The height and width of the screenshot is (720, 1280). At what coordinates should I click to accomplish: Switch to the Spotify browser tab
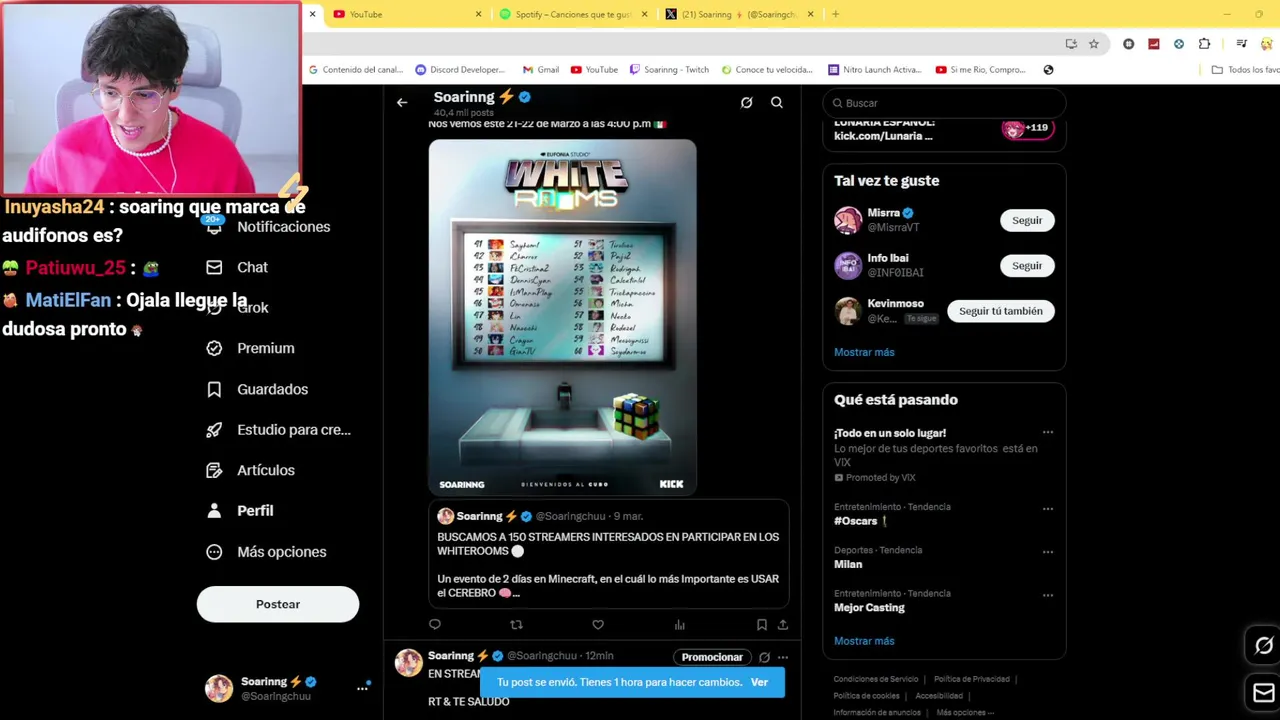coord(572,14)
